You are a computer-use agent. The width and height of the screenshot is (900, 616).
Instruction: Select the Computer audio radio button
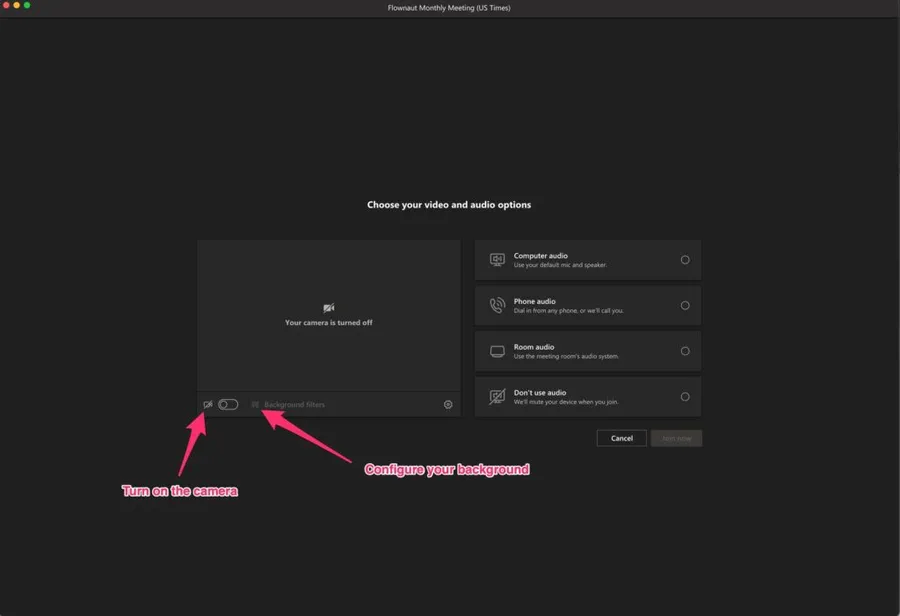point(685,260)
